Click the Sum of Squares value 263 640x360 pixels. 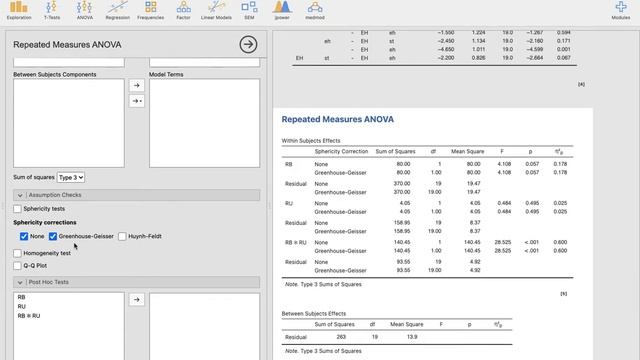point(341,337)
